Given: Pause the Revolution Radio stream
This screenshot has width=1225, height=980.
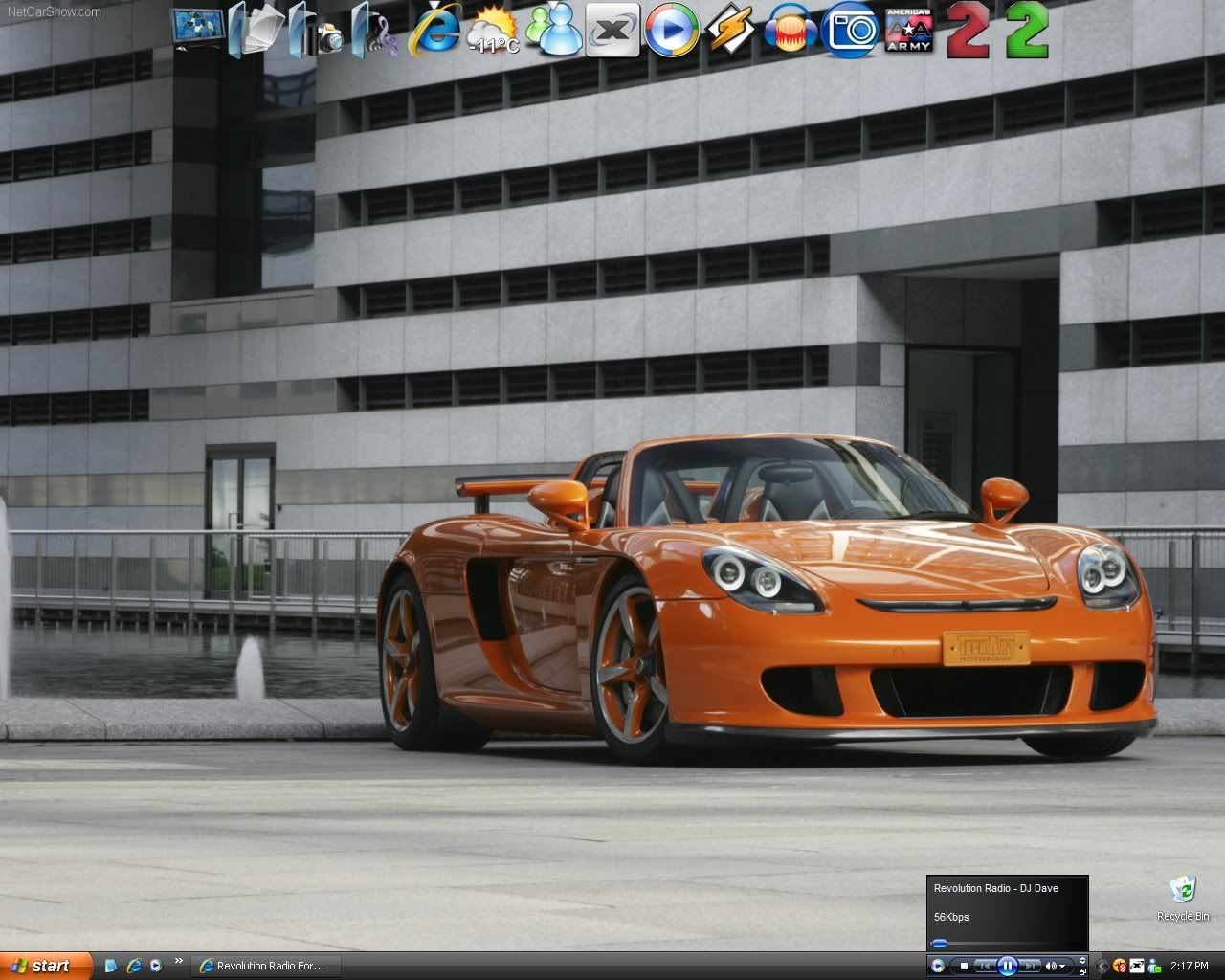Looking at the screenshot, I should tap(1008, 966).
